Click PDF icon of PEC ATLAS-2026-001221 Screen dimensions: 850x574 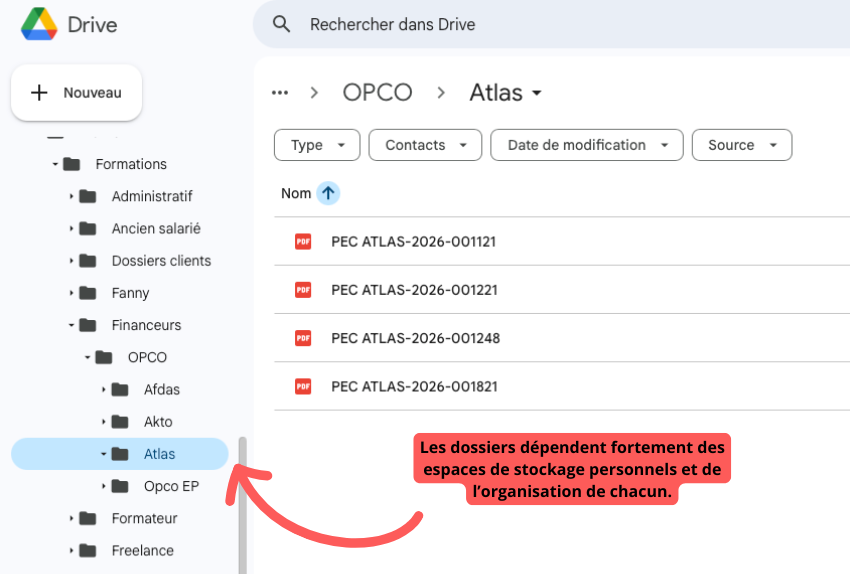click(303, 290)
